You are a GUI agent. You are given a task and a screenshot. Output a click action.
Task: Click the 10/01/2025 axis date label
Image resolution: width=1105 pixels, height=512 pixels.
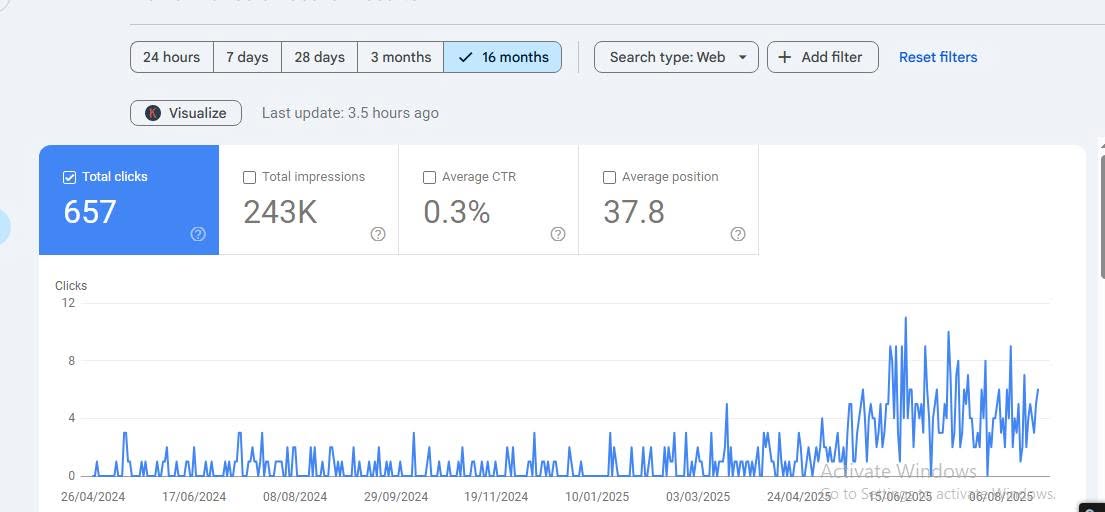tap(597, 497)
